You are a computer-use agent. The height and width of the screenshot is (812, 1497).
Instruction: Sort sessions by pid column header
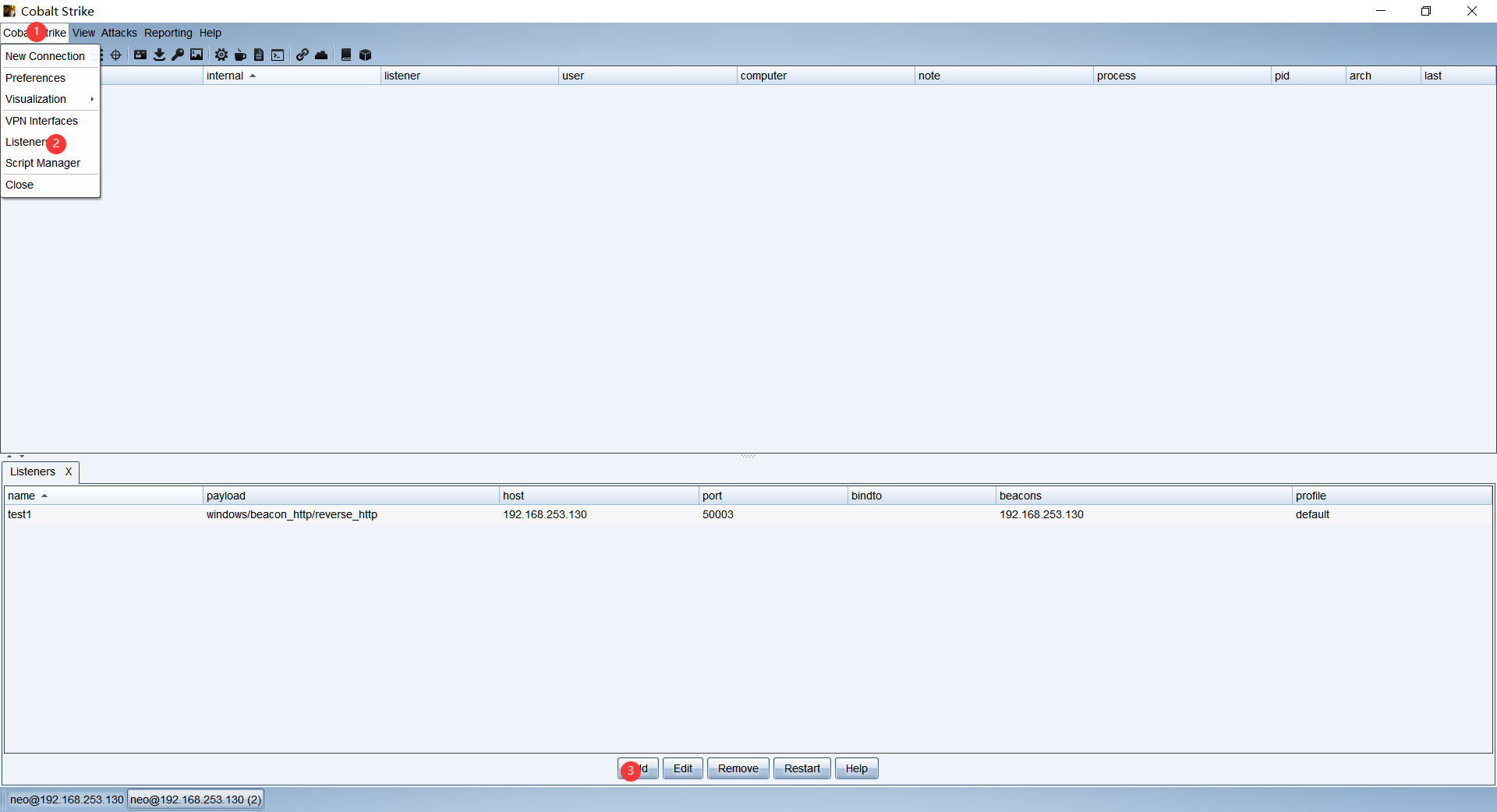(x=1308, y=76)
